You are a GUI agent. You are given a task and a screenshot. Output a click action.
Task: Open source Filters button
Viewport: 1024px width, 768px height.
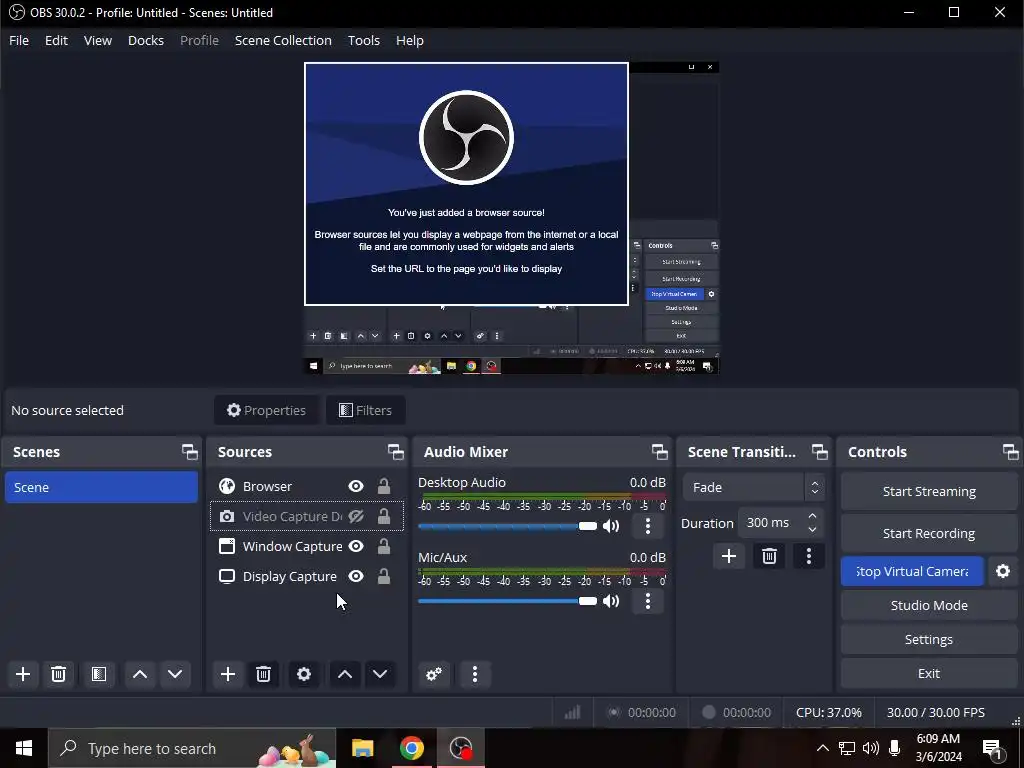[x=366, y=410]
